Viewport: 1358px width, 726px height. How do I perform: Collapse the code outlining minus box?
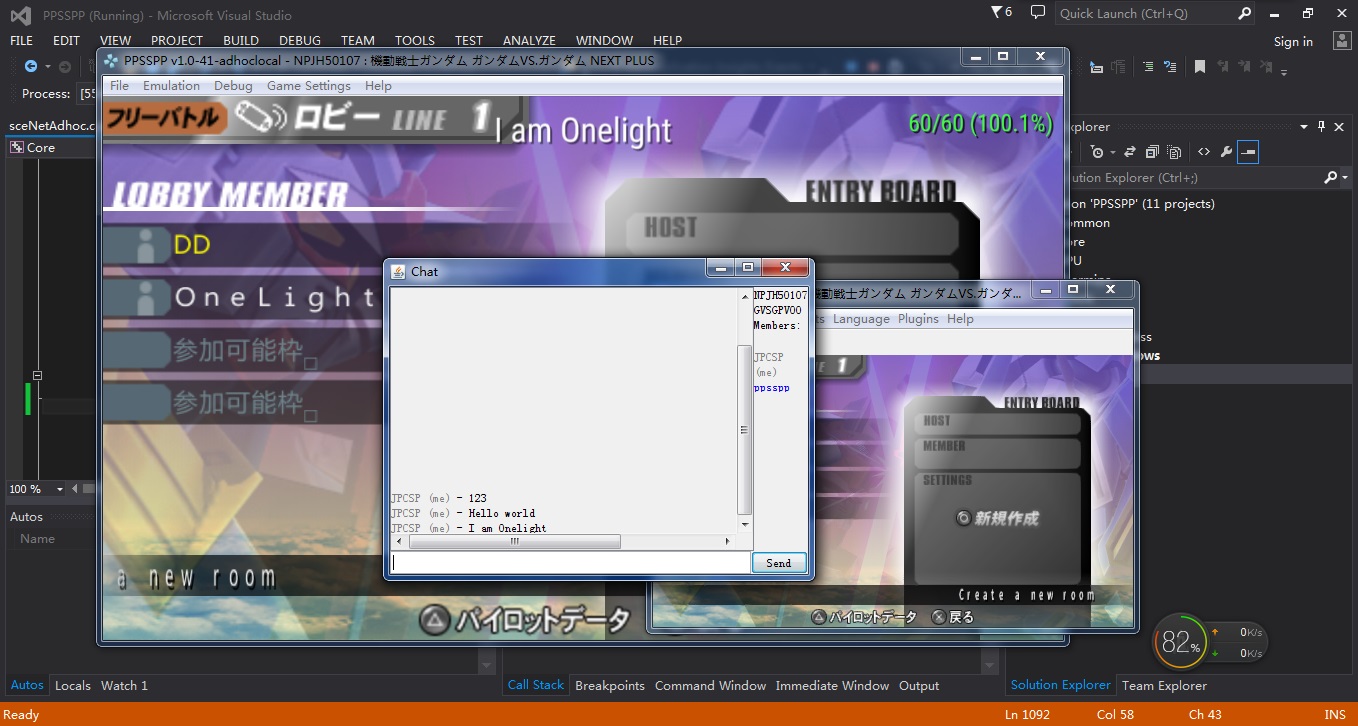click(x=37, y=376)
